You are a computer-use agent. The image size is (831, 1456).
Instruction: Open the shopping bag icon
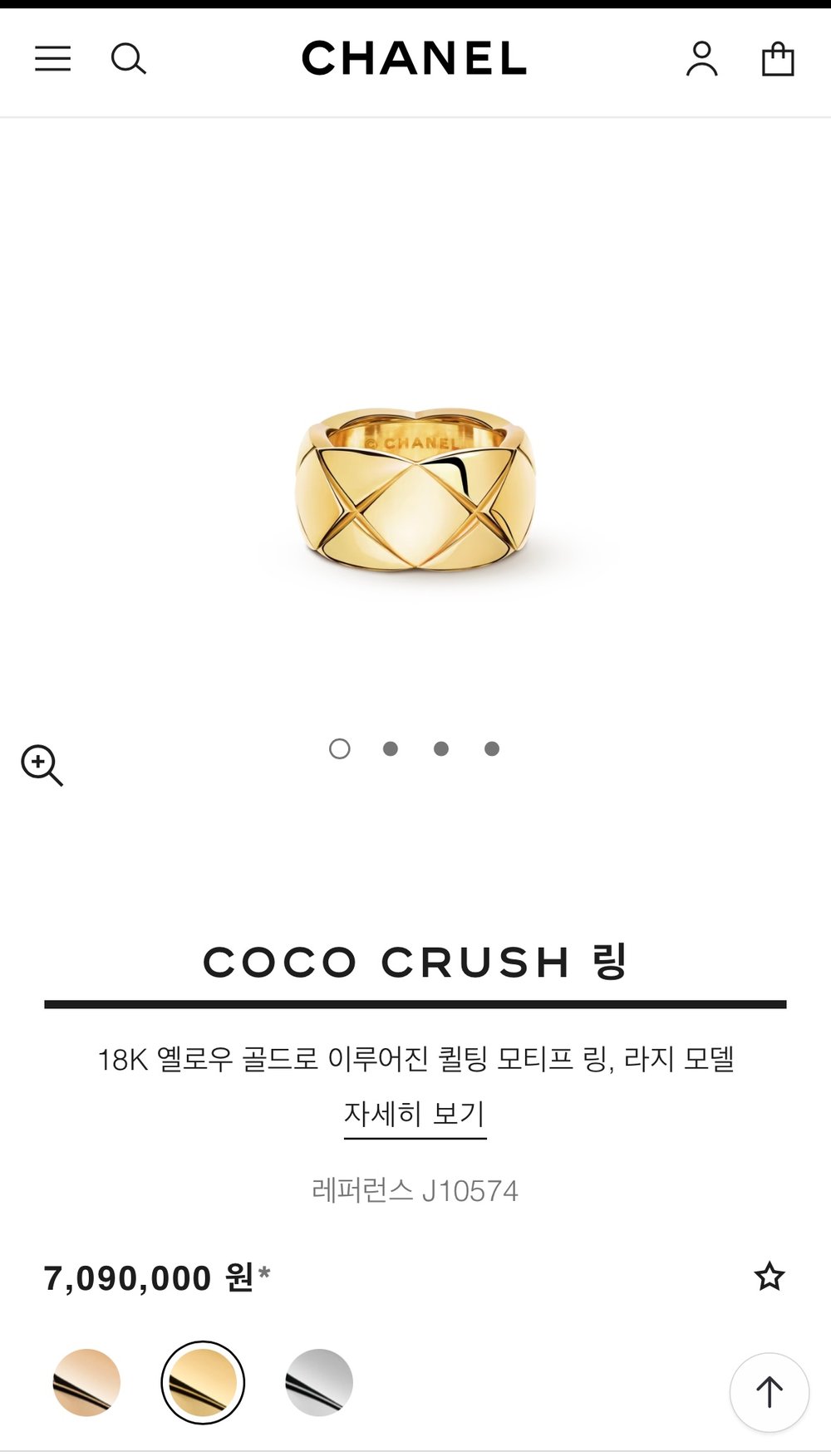tap(778, 59)
